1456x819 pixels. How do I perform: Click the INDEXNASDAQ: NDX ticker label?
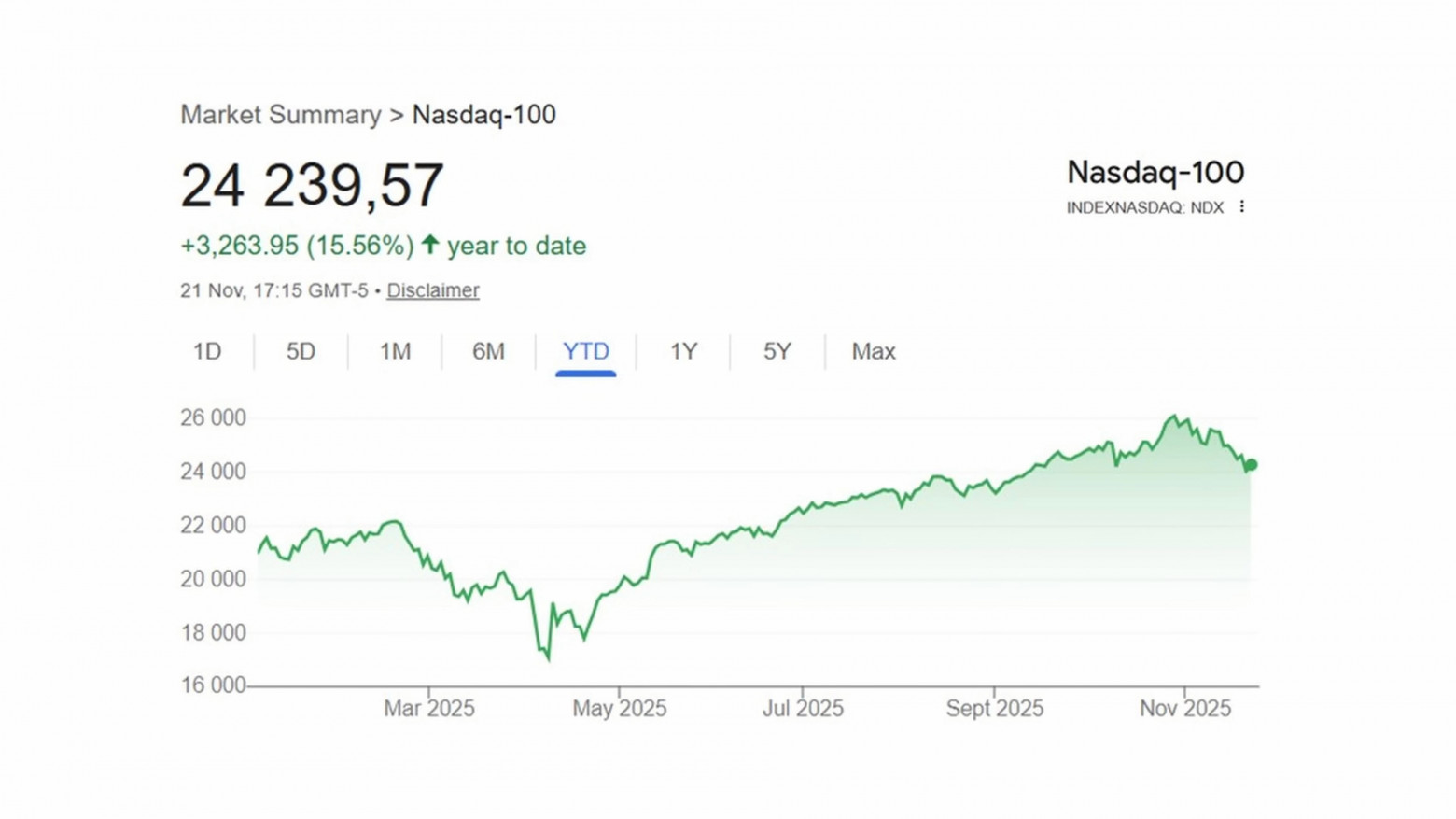[x=1144, y=207]
